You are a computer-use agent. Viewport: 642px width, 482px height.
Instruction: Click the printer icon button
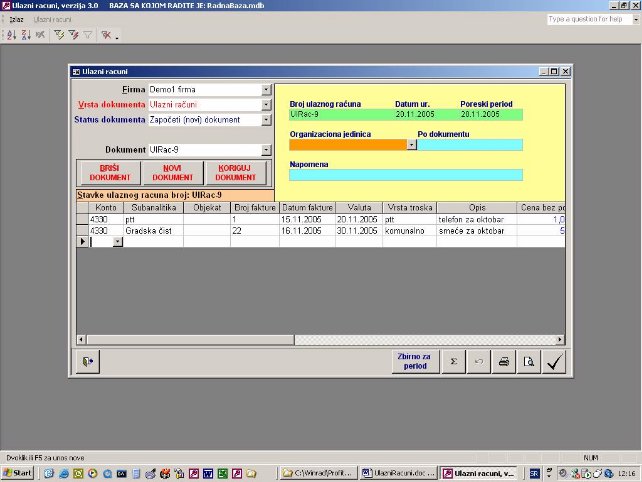505,362
